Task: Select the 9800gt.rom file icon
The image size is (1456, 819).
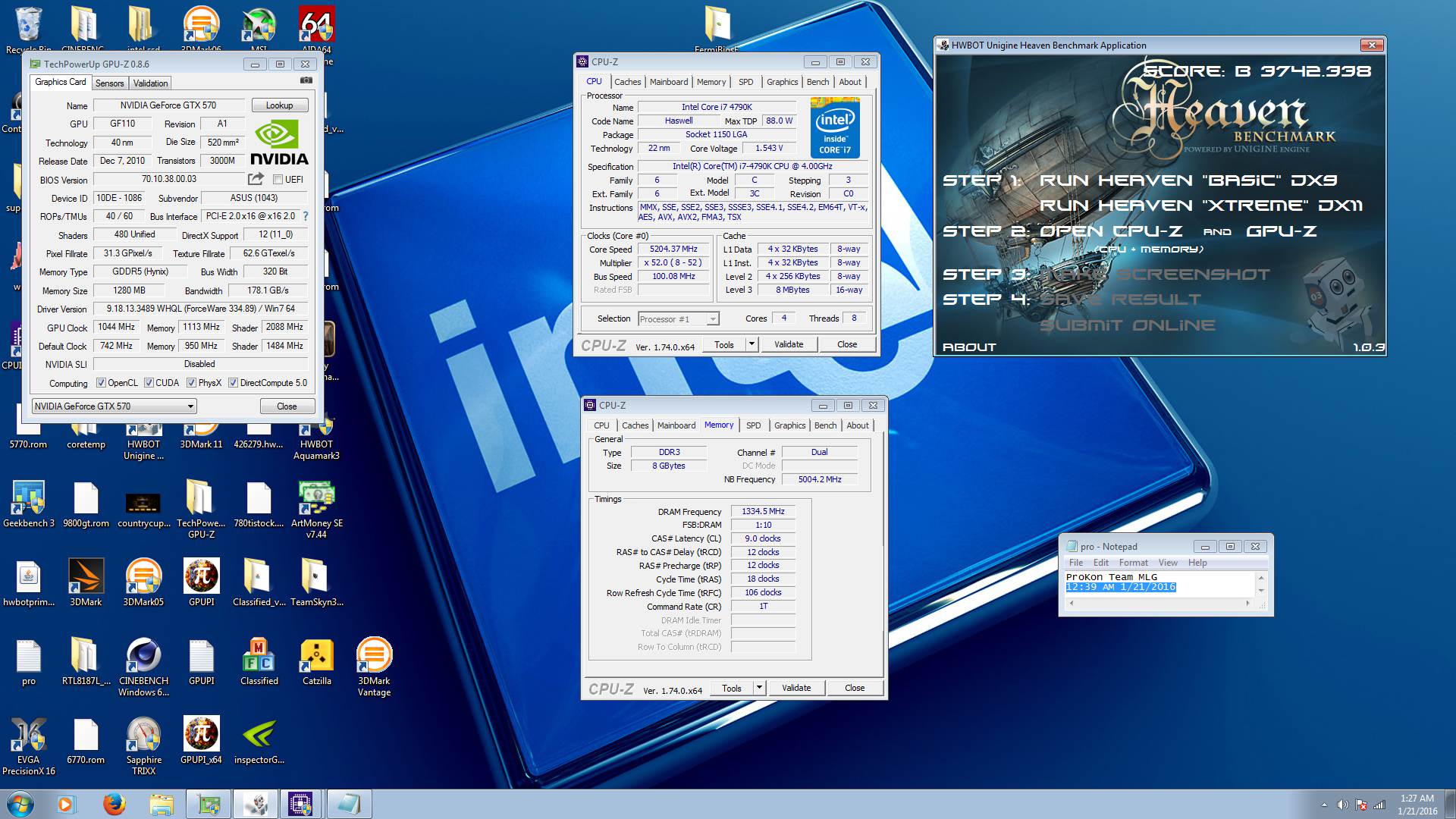Action: pyautogui.click(x=86, y=505)
